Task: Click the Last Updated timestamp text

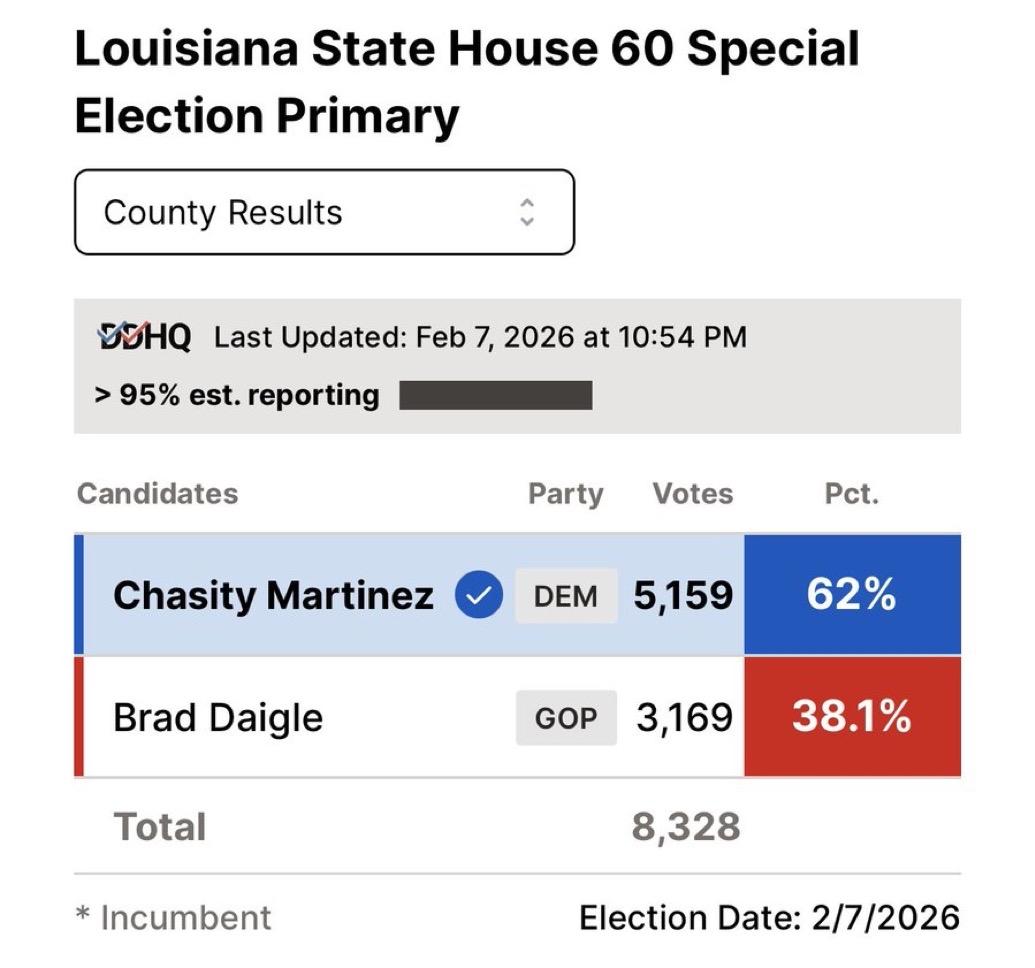Action: point(480,337)
